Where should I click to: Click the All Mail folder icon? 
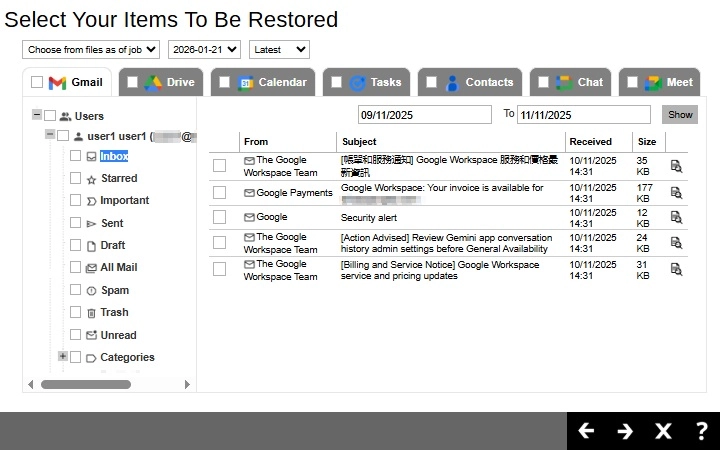[91, 268]
